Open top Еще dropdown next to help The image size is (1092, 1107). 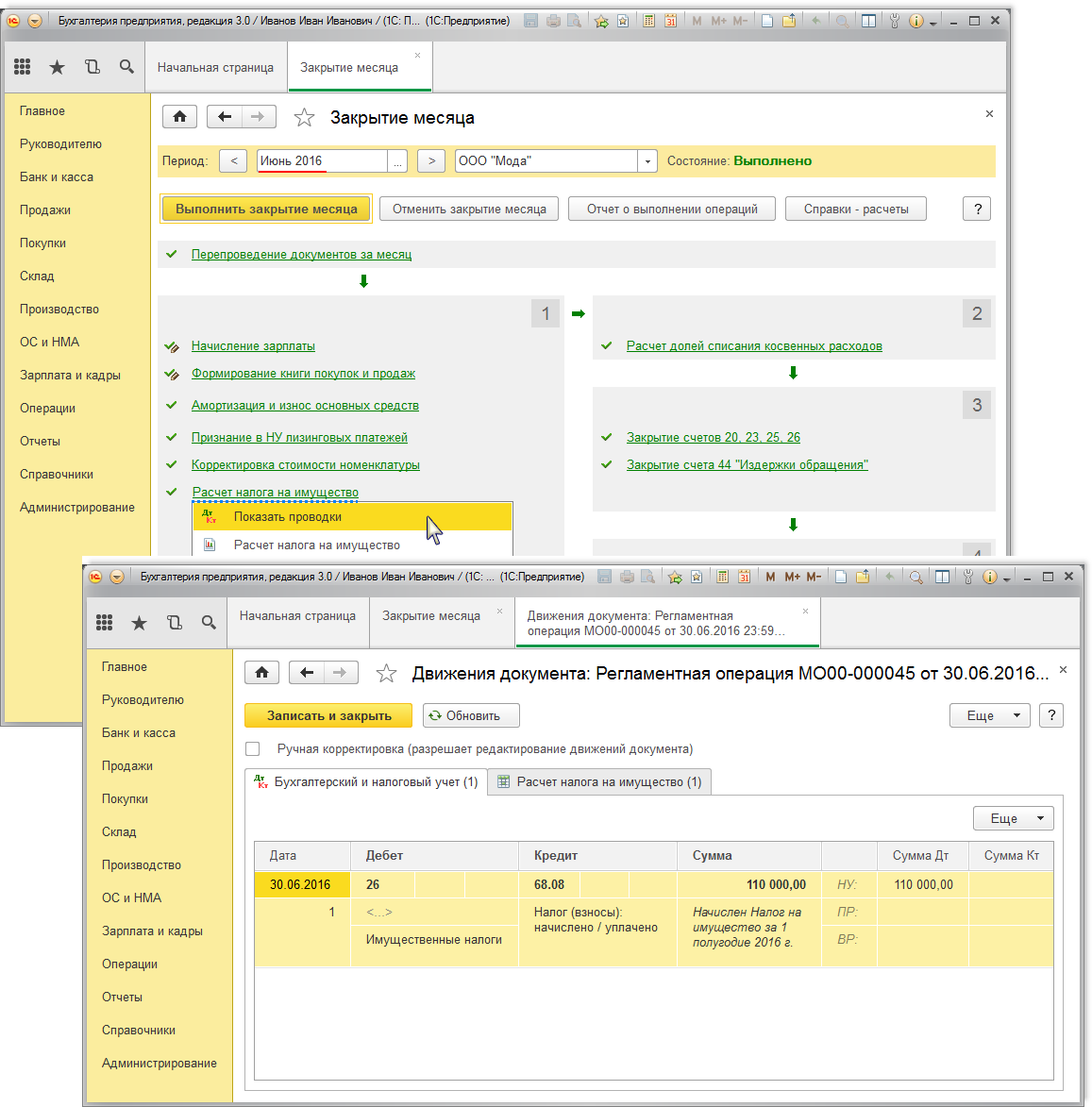(990, 715)
